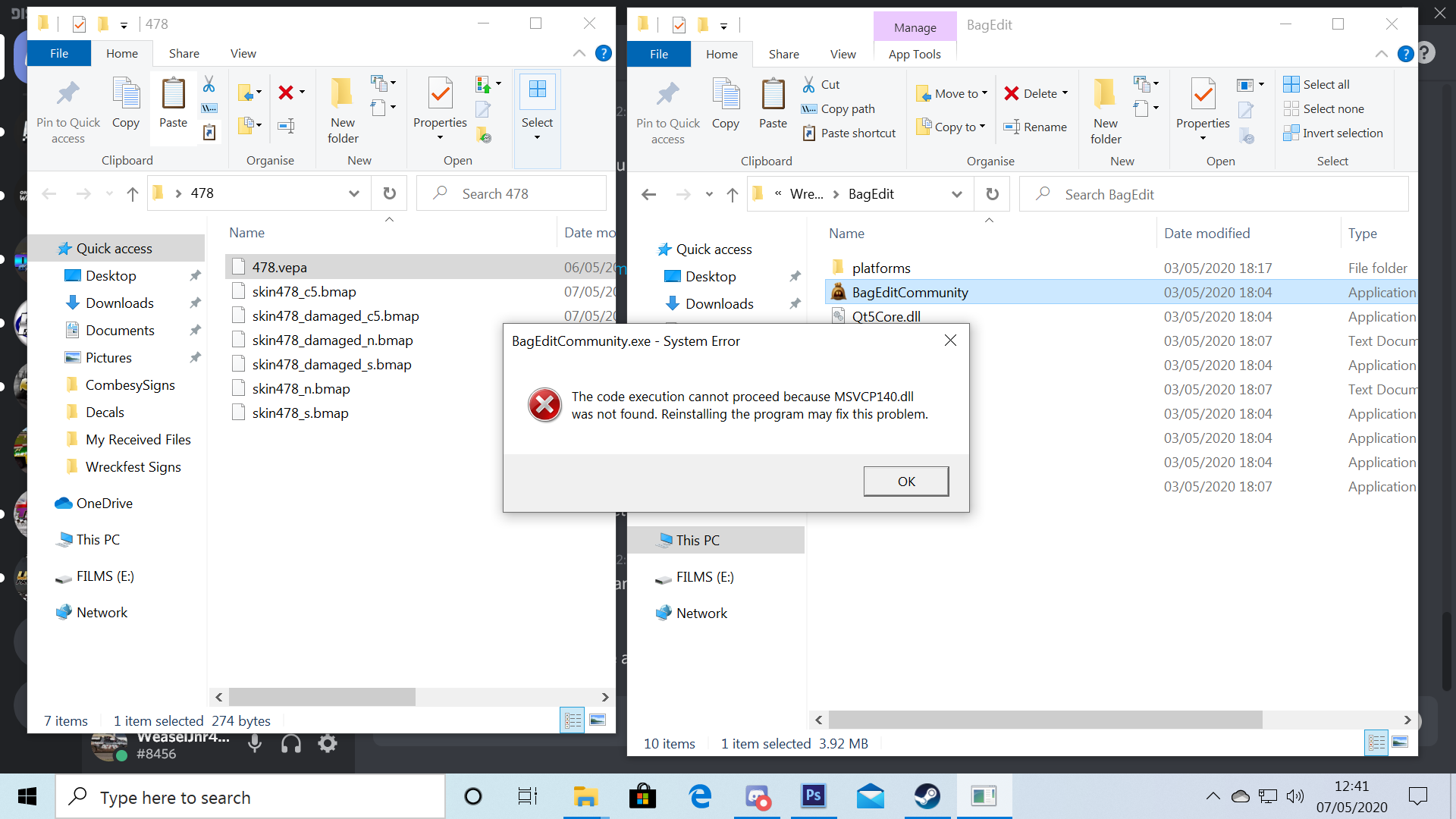Viewport: 1456px width, 819px height.
Task: Open Downloads in the 478 window sidebar
Action: click(119, 303)
